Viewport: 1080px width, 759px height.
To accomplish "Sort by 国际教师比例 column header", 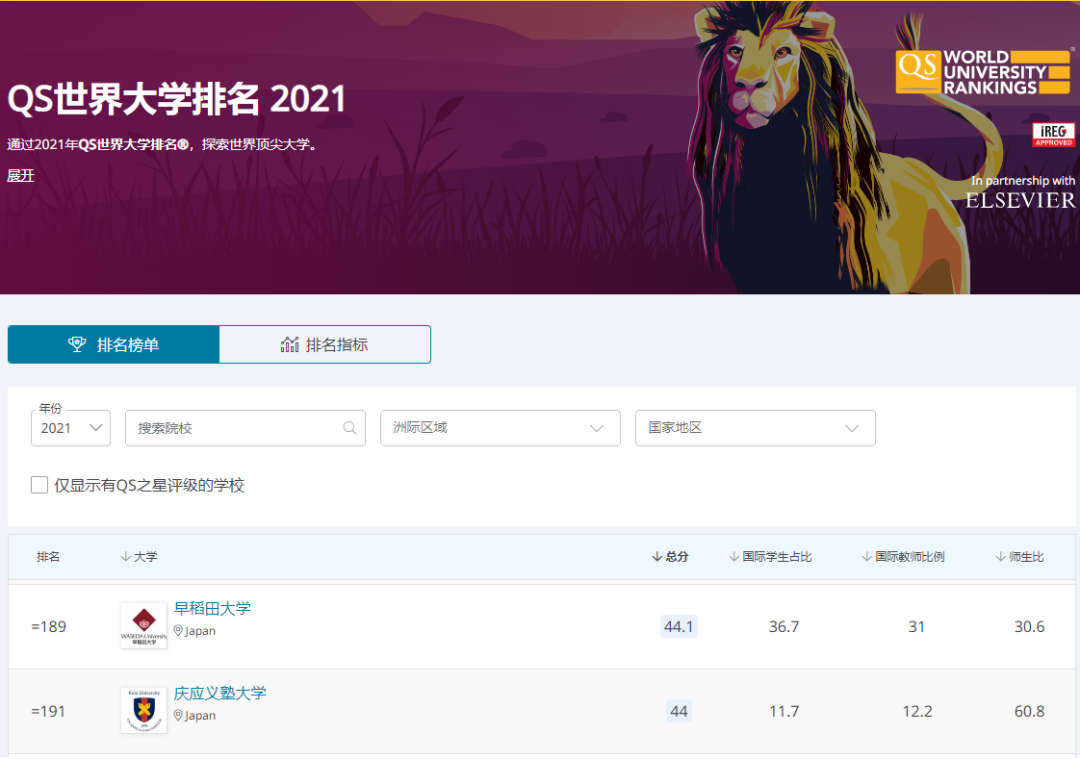I will tap(903, 557).
